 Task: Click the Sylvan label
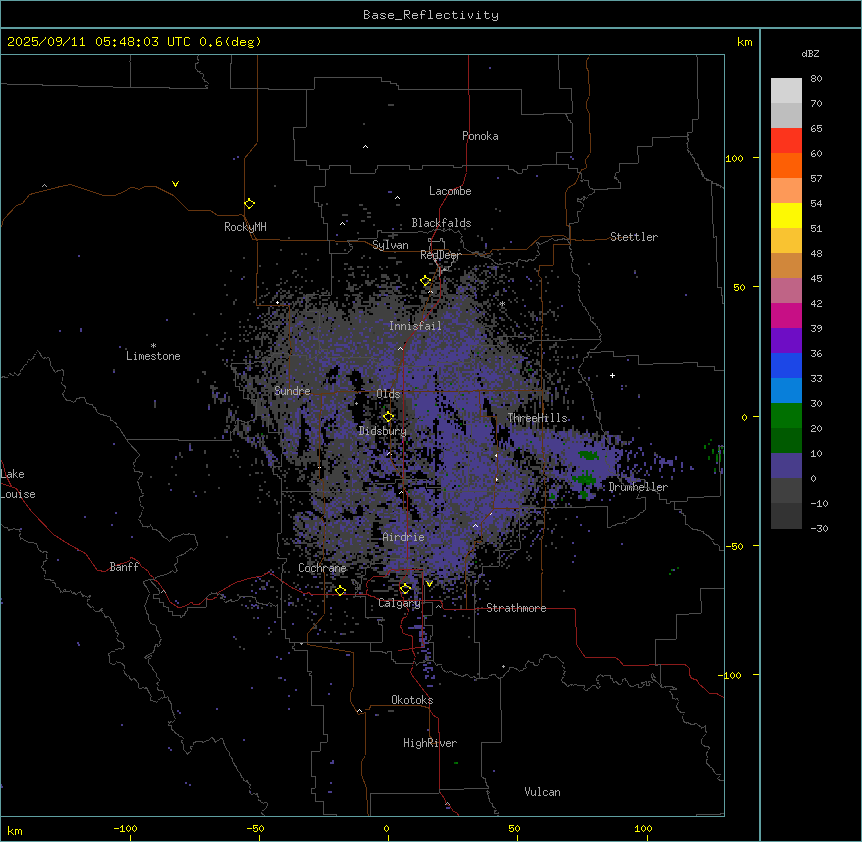click(390, 245)
